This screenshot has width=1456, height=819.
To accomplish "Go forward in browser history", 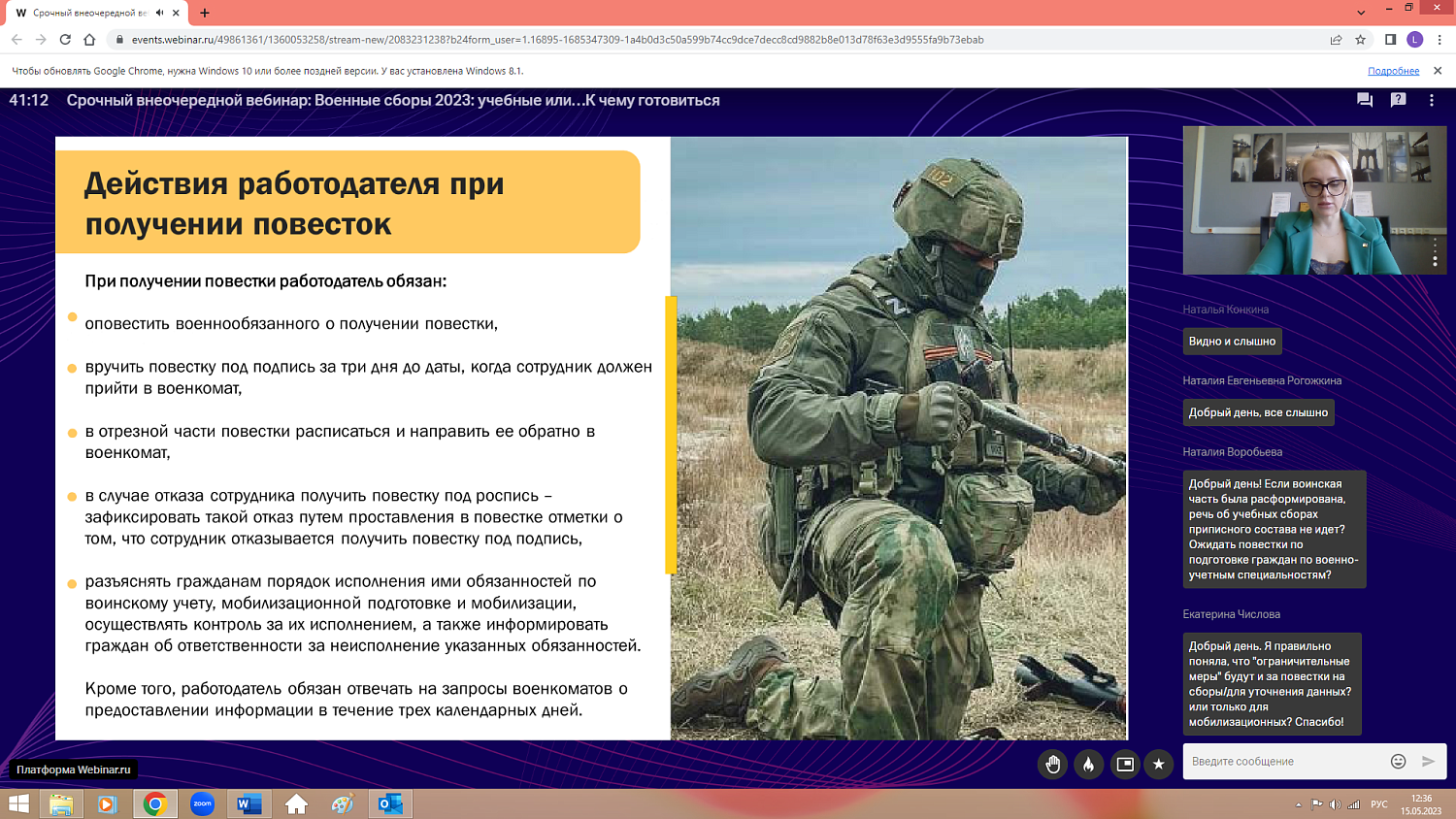I will [x=41, y=40].
